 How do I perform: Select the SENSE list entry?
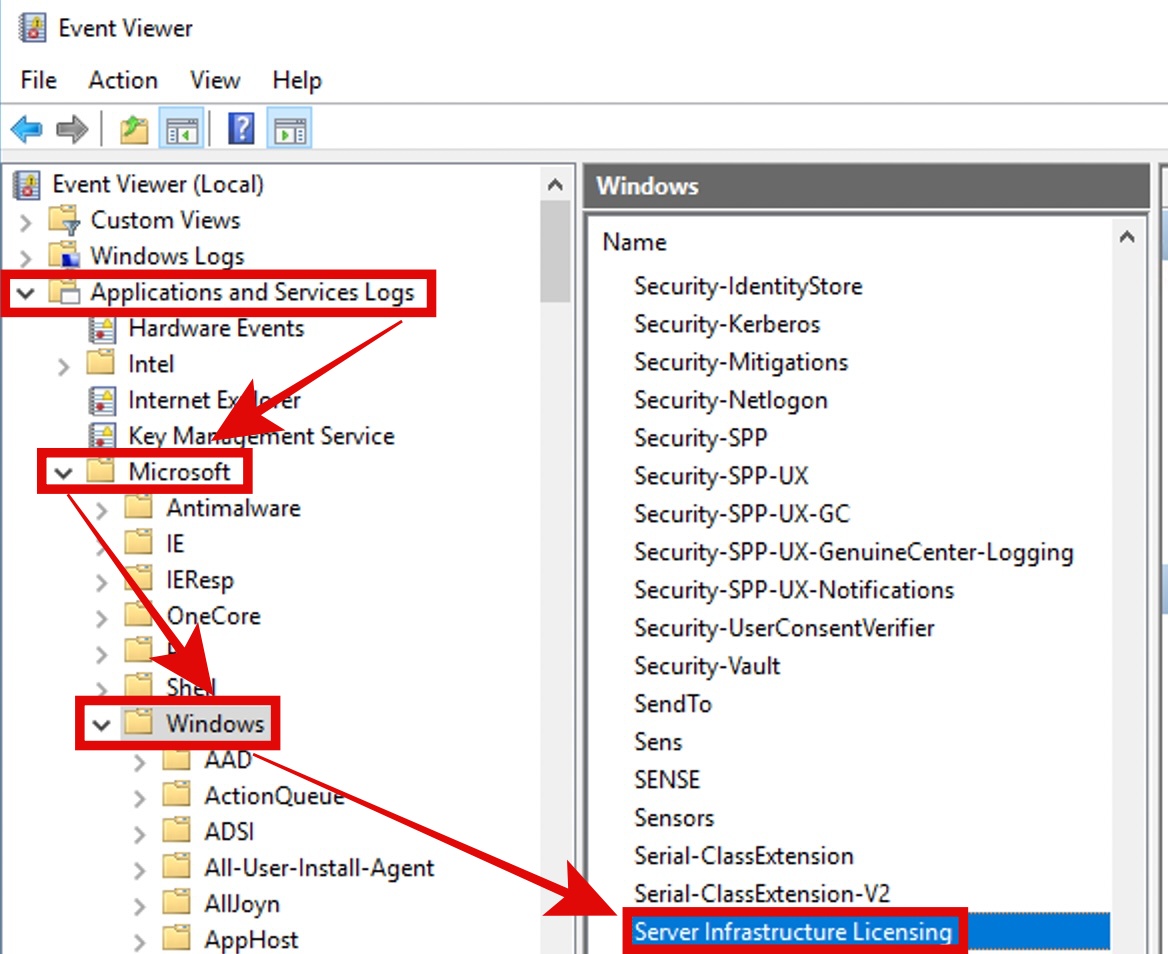[667, 780]
